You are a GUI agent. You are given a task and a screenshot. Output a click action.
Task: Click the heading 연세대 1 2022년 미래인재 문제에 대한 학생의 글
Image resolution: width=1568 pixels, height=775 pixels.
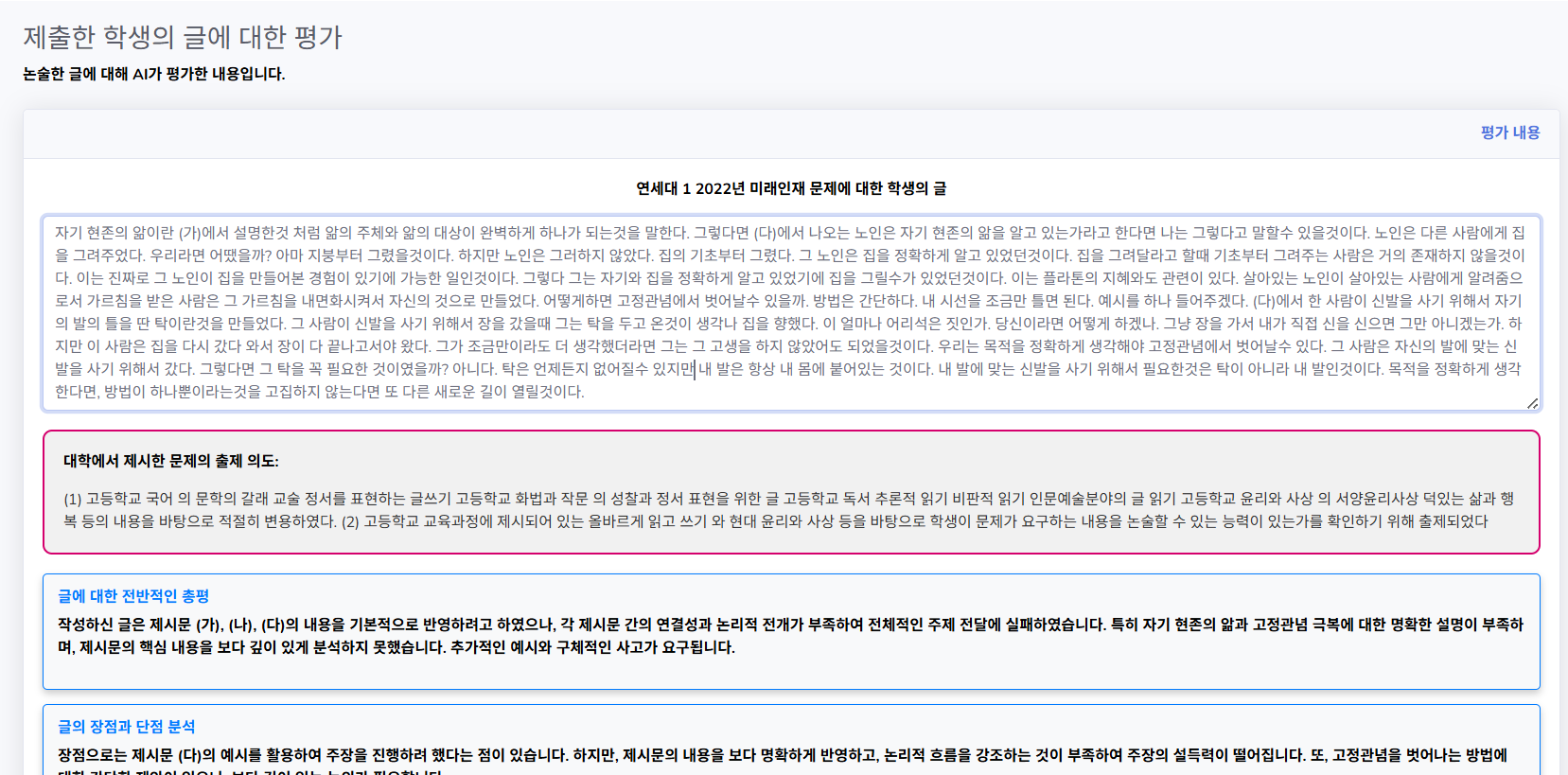click(791, 188)
